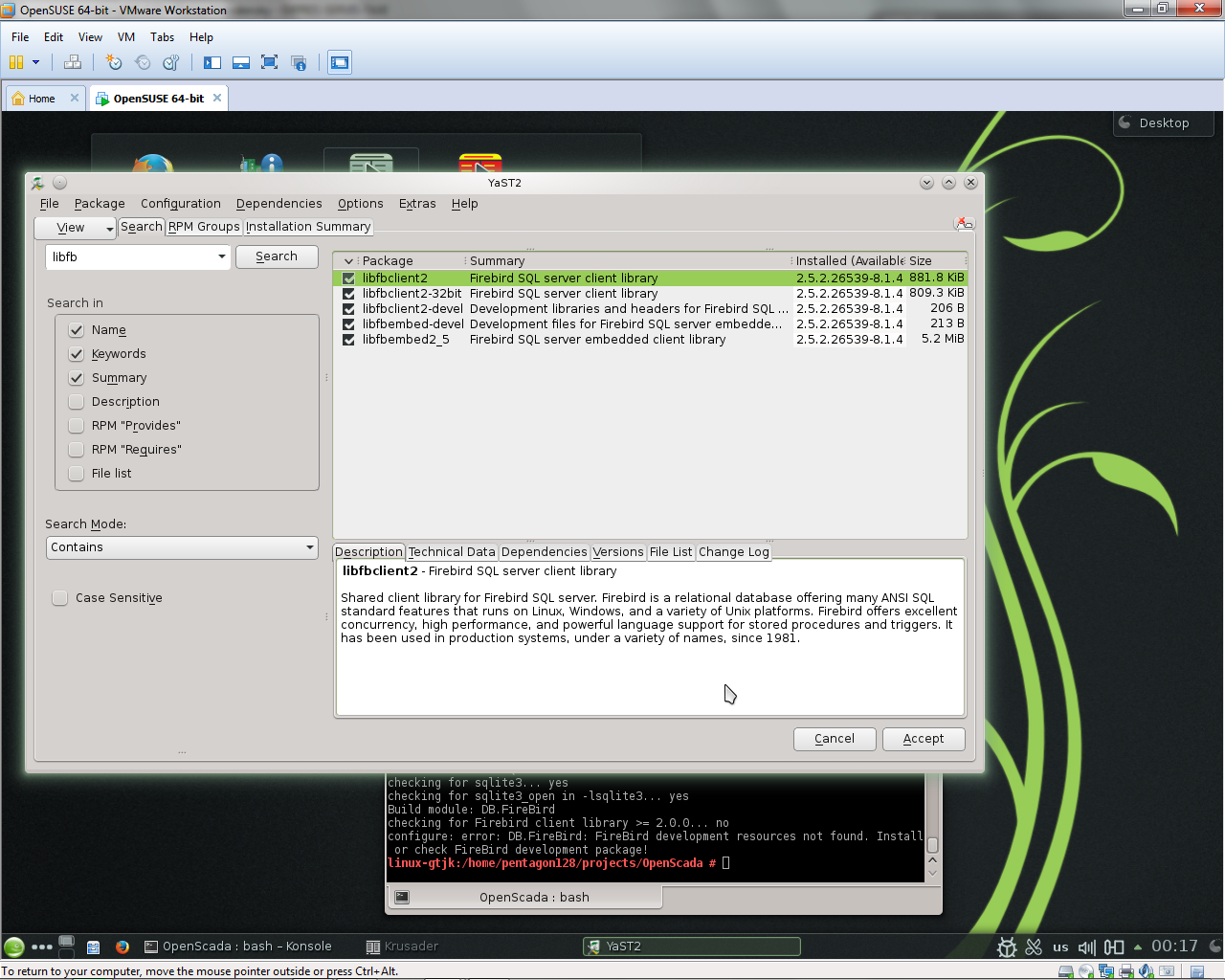This screenshot has width=1225, height=980.
Task: Switch to the Technical Data tab
Action: point(451,552)
